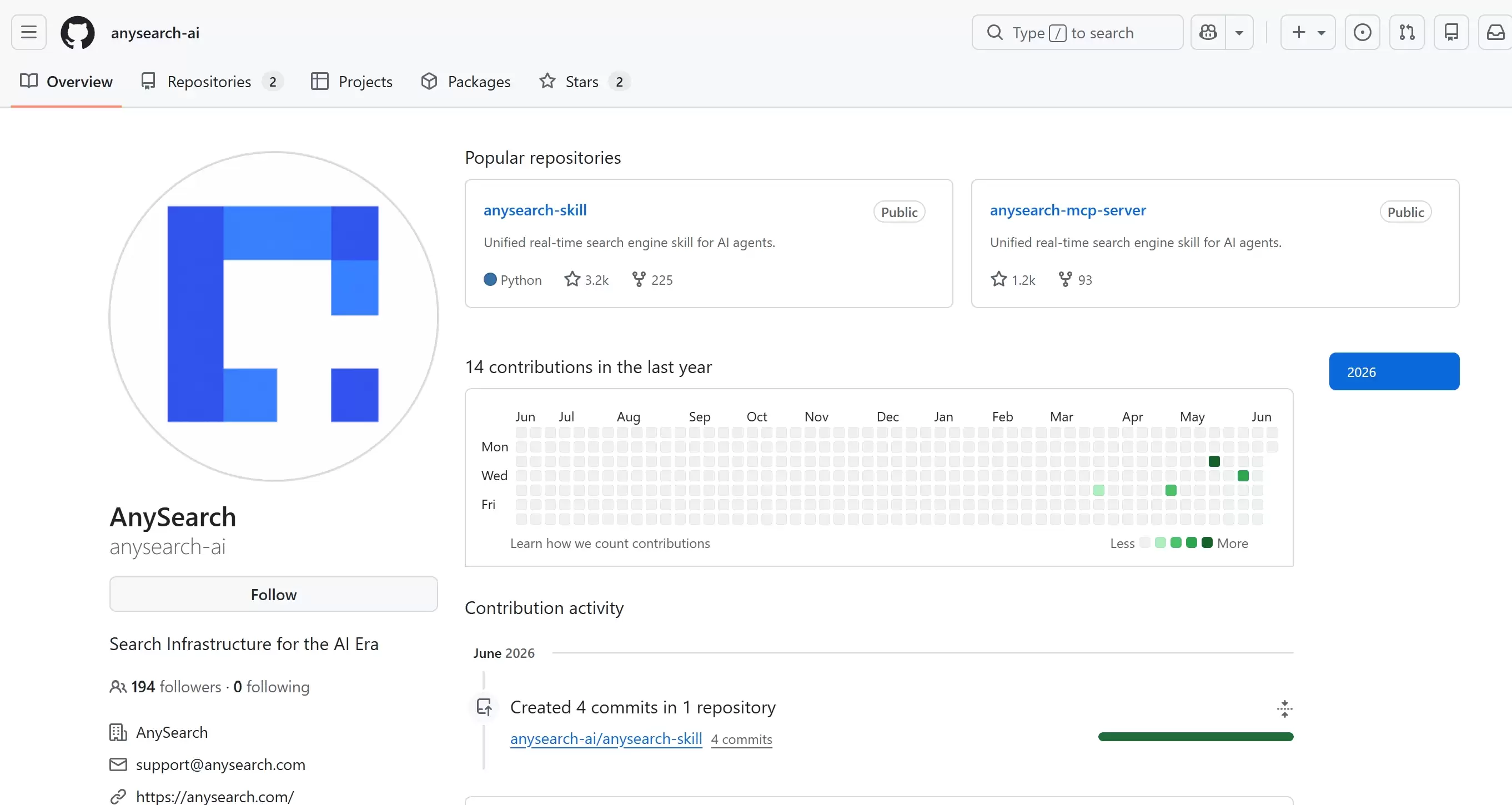Image resolution: width=1512 pixels, height=805 pixels.
Task: Click the support@anysearch.com email link
Action: 220,764
